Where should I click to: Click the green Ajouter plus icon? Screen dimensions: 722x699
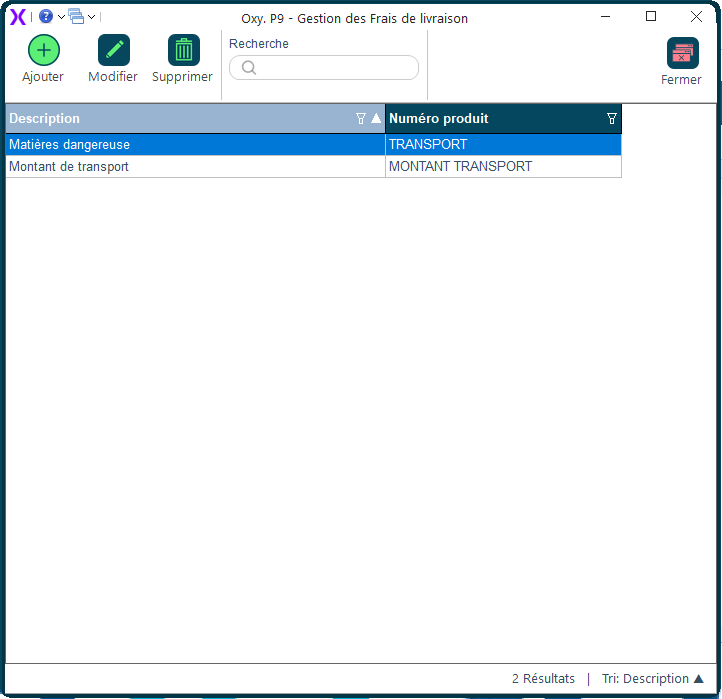point(44,50)
